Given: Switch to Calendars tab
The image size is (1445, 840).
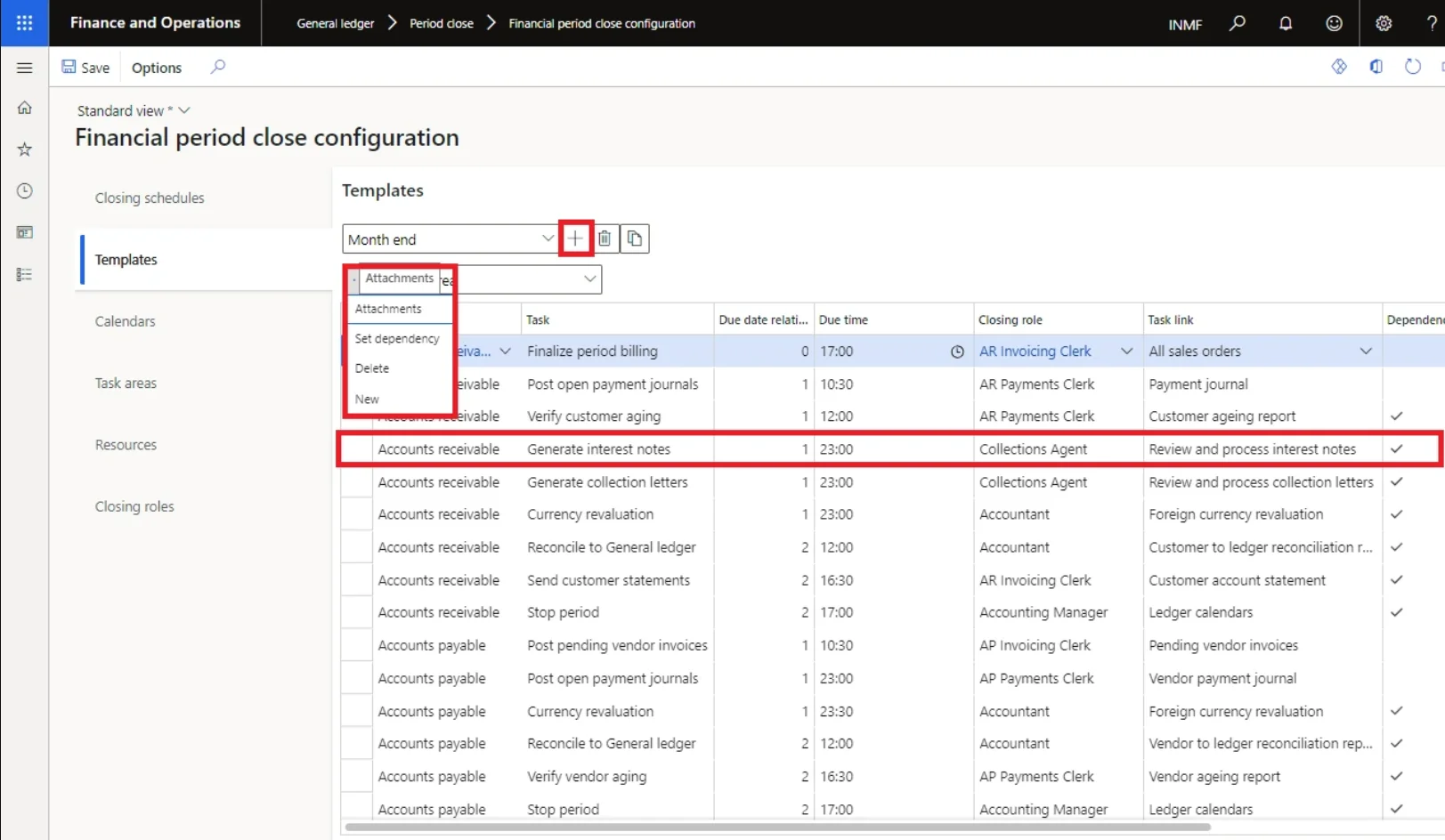Looking at the screenshot, I should coord(126,321).
